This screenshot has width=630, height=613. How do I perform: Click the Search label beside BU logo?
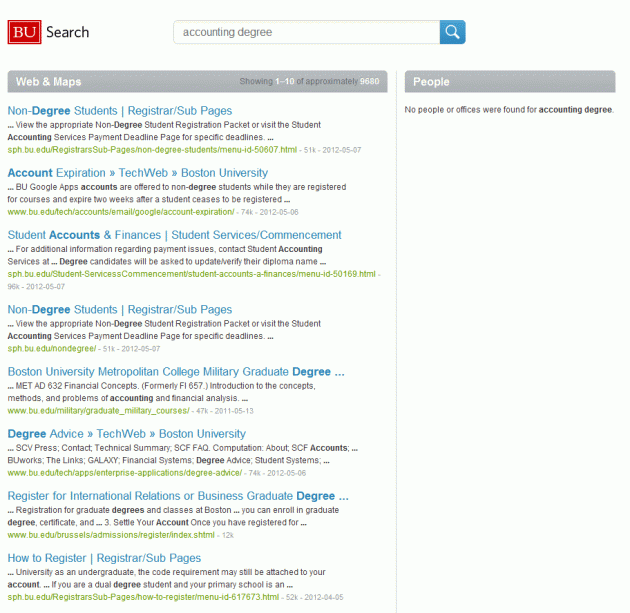[x=68, y=32]
